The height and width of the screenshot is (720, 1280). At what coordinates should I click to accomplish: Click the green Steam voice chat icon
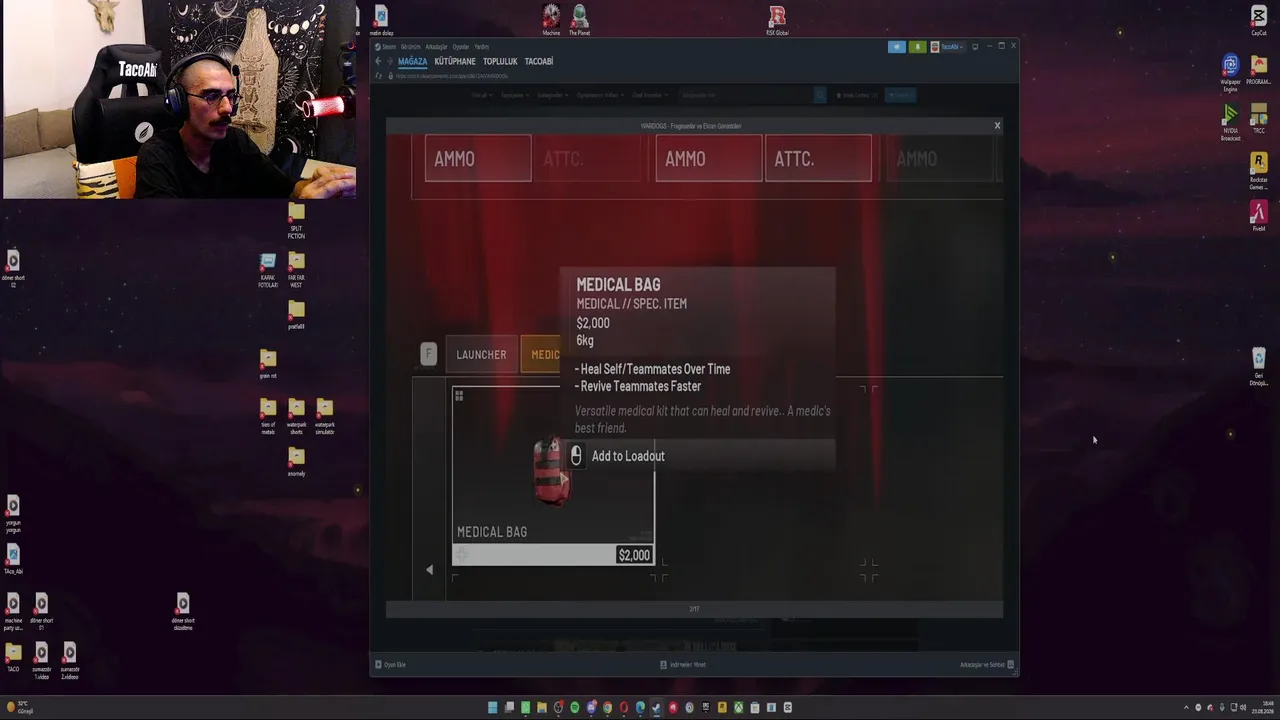point(917,47)
